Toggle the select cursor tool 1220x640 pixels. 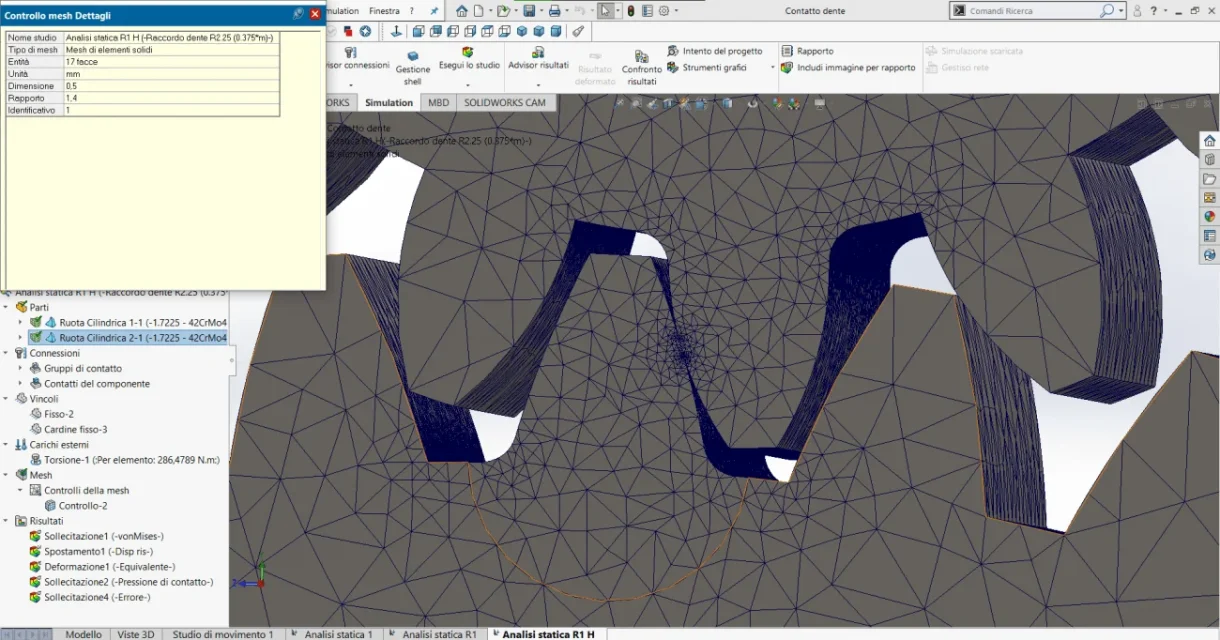605,11
